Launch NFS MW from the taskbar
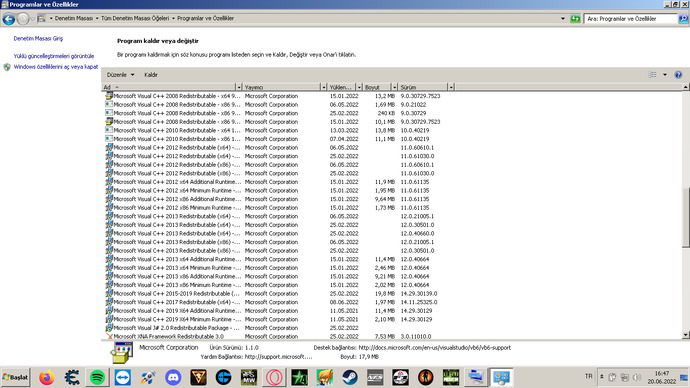690x388 pixels. click(x=249, y=377)
